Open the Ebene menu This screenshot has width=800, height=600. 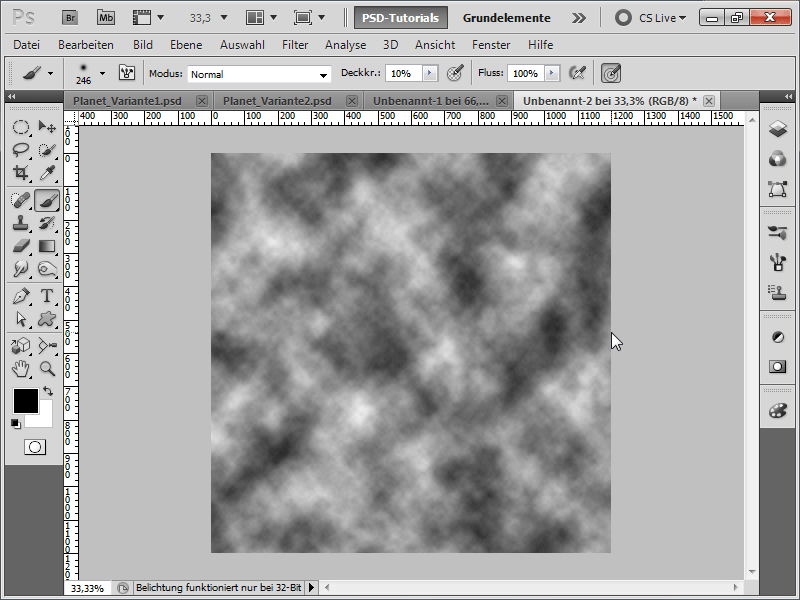(186, 45)
